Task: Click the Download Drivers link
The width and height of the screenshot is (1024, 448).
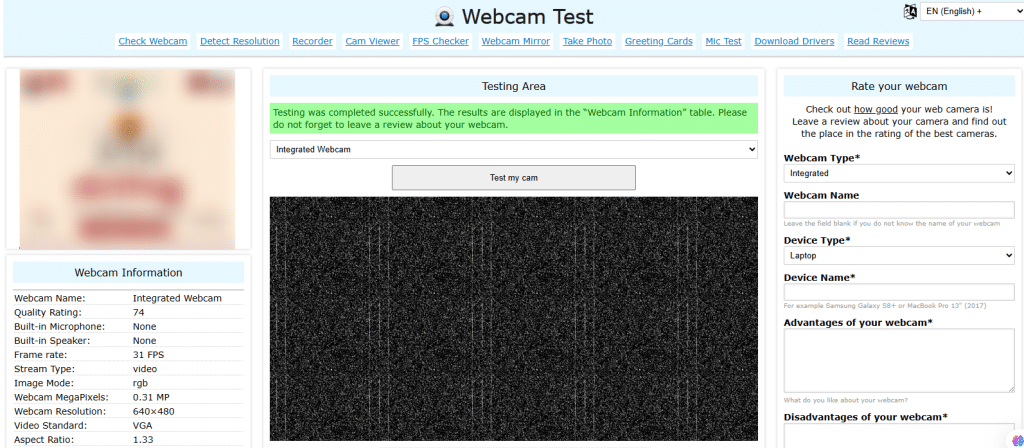Action: tap(794, 41)
